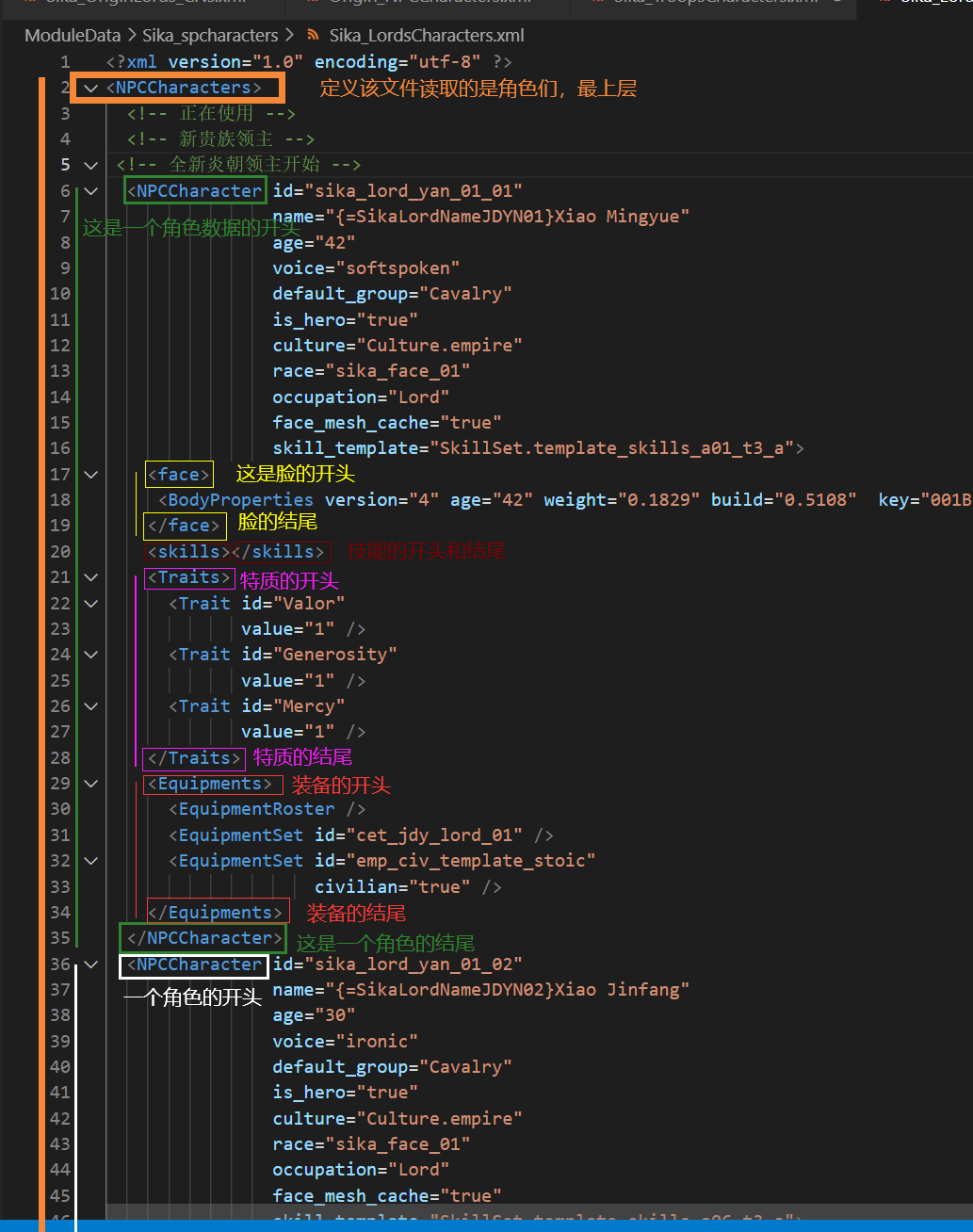Click the Sika_LordsCharacters.xml breadcrumb
973x1232 pixels.
pyautogui.click(x=427, y=36)
